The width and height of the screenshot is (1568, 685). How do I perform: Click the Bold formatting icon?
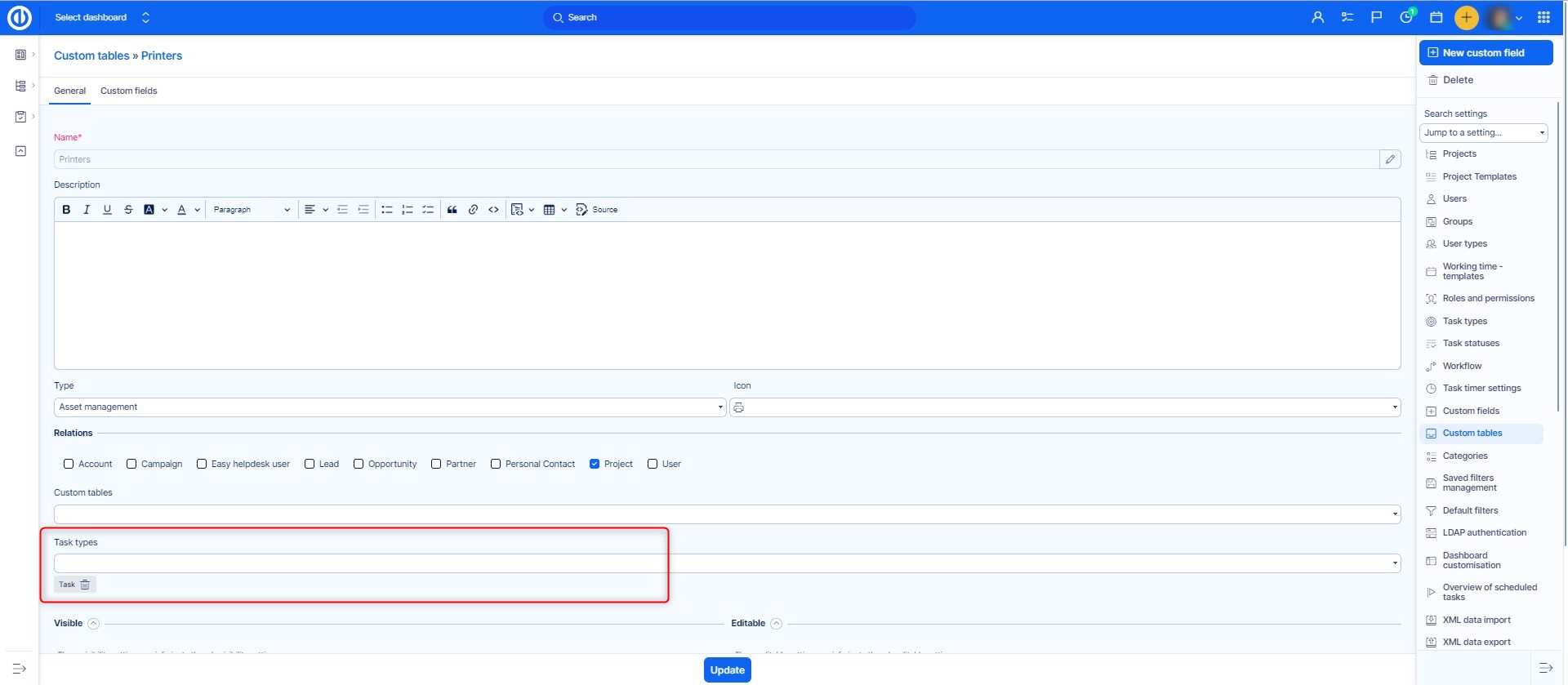click(x=66, y=210)
